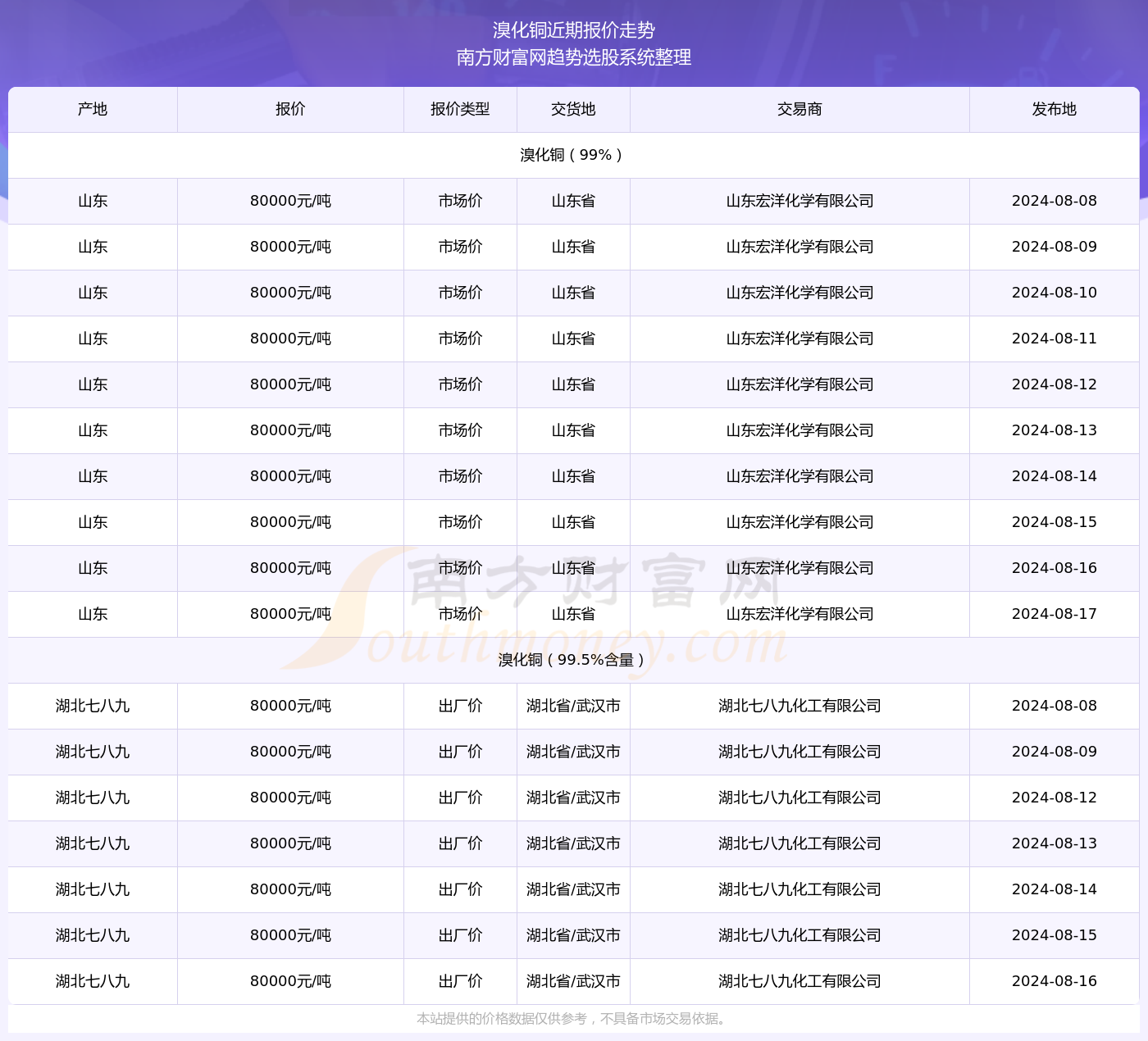1148x1041 pixels.
Task: Click the 市场价 cell in the 2024-08-14 Shandong row
Action: [460, 476]
